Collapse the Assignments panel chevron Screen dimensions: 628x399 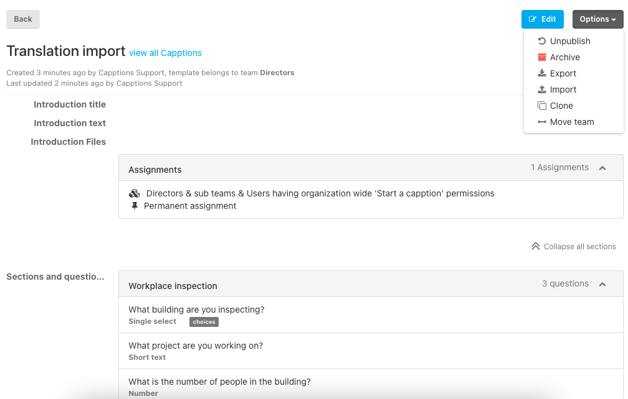click(602, 168)
